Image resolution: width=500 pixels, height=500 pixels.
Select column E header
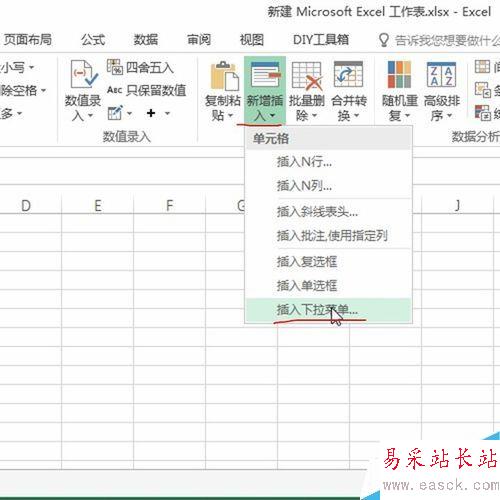[98, 206]
